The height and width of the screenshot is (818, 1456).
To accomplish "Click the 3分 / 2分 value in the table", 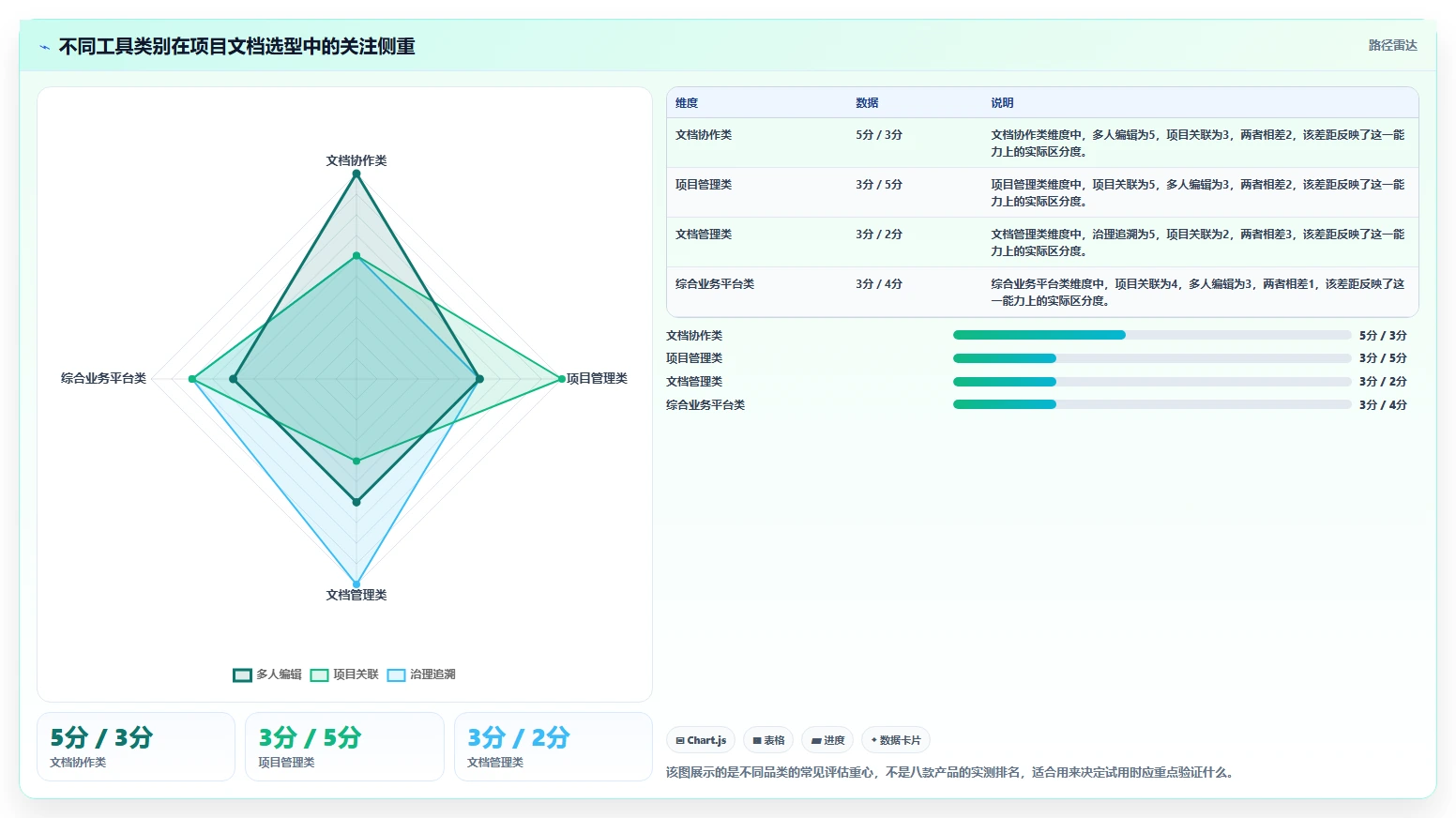I will point(879,235).
